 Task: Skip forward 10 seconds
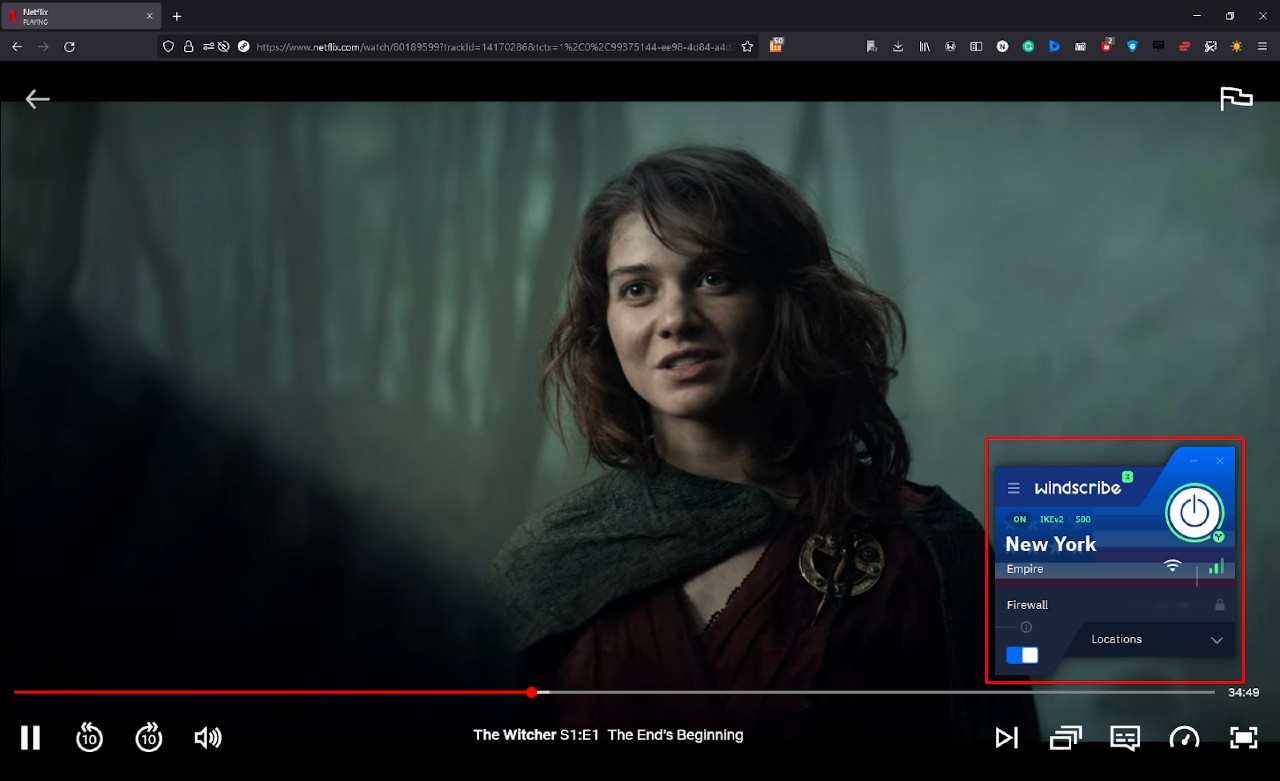tap(149, 738)
